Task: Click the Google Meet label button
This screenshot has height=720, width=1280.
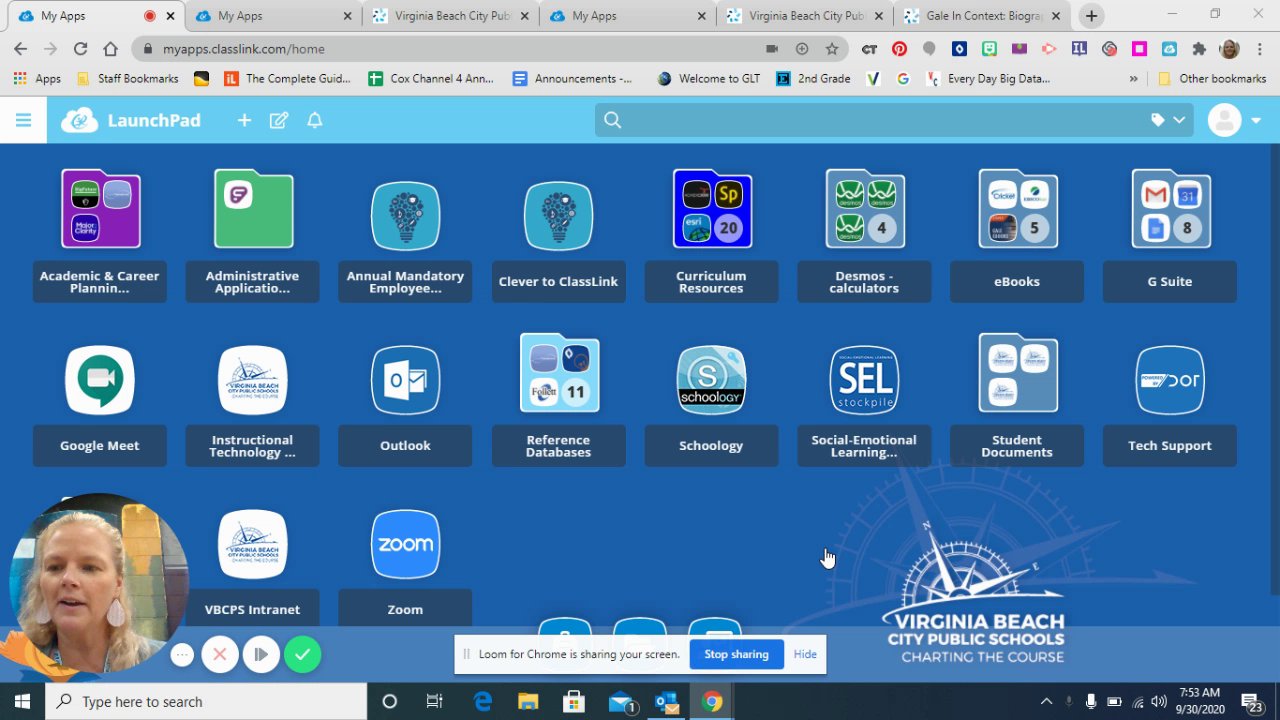Action: (100, 446)
